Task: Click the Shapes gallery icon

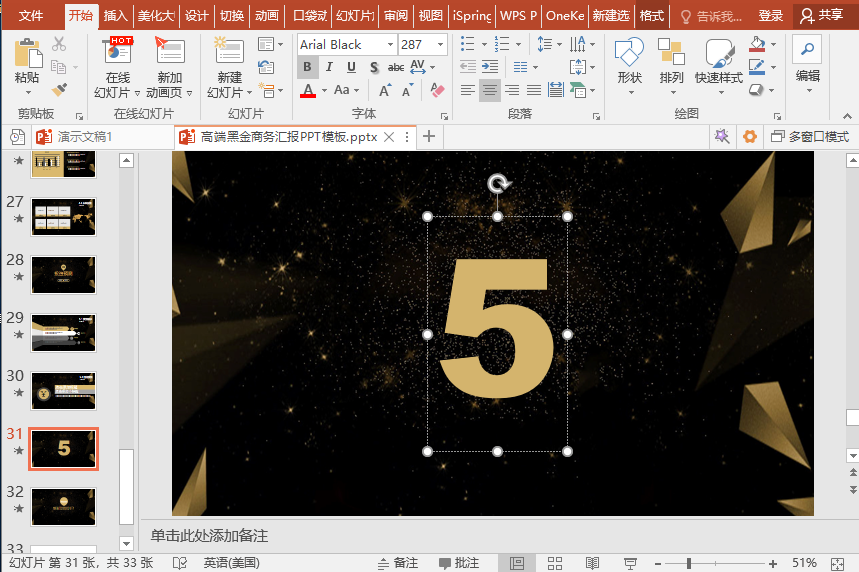Action: click(629, 52)
